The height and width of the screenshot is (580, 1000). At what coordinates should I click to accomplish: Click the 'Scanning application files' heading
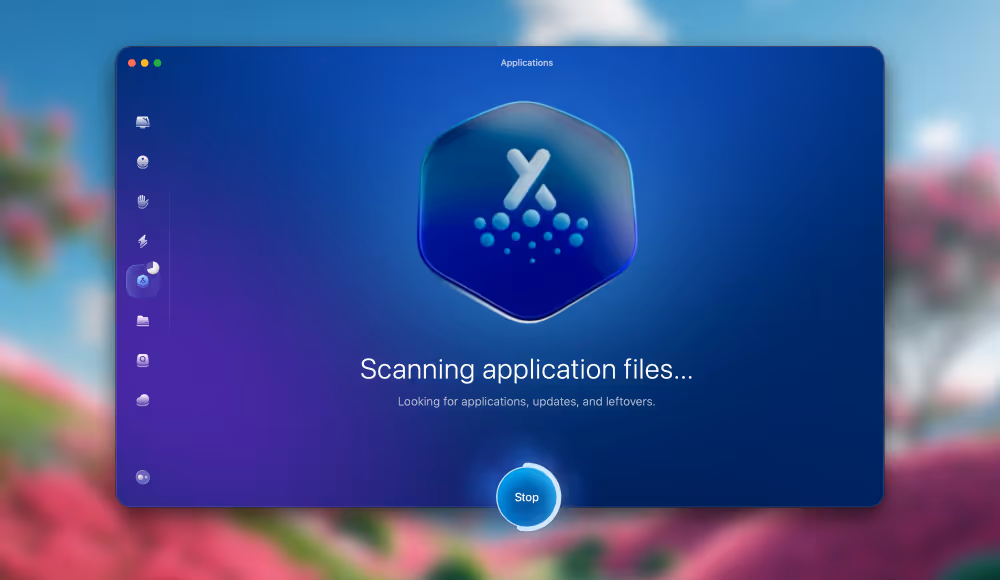pos(527,369)
